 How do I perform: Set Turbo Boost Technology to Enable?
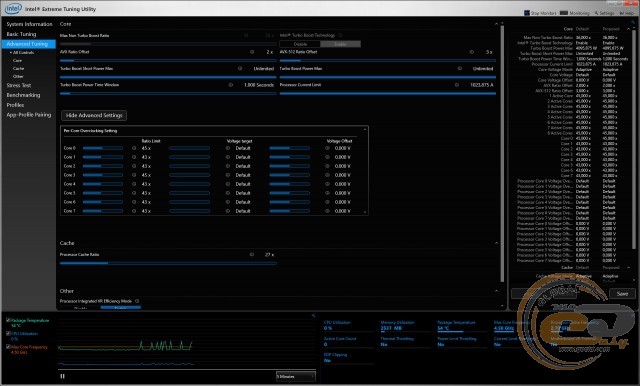pyautogui.click(x=340, y=44)
